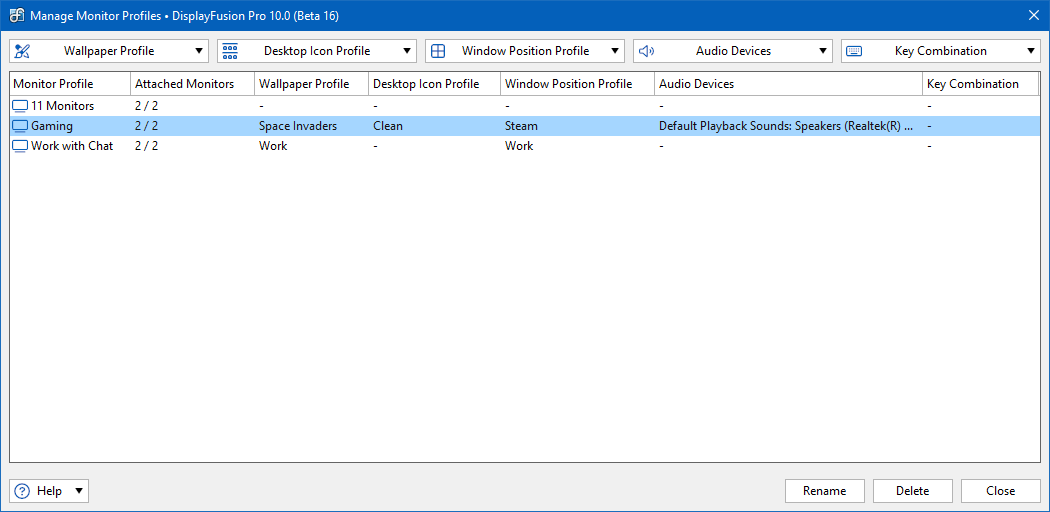Click the monitor icon beside Gaming
The width and height of the screenshot is (1050, 512).
(x=21, y=126)
